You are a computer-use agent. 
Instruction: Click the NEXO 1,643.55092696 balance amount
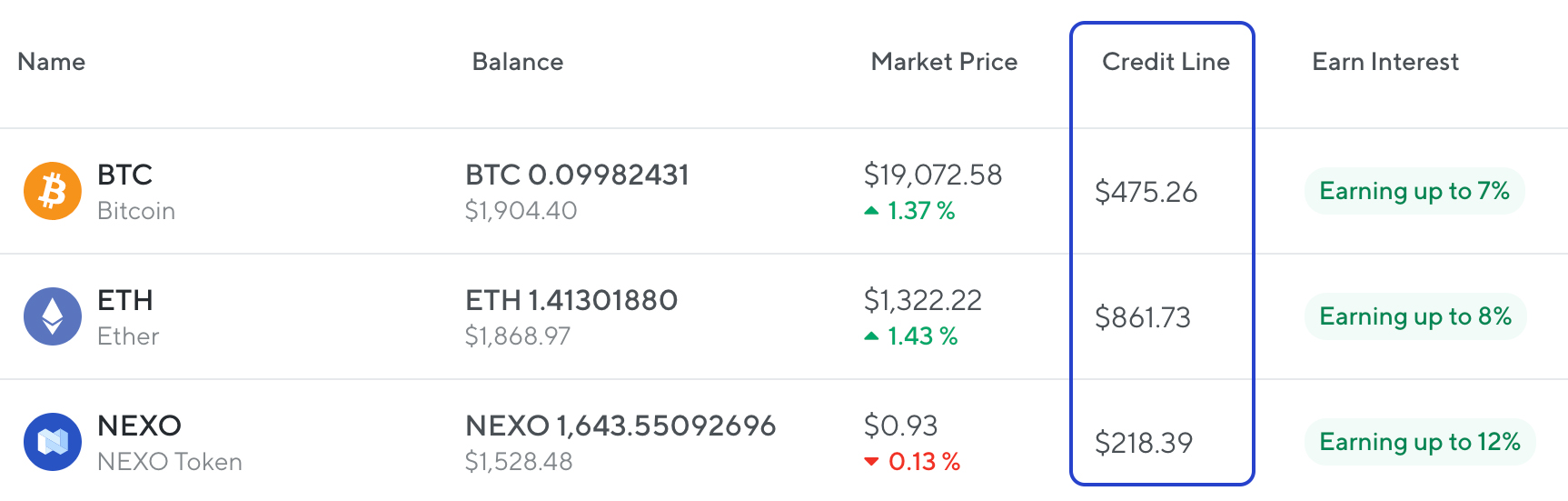(620, 426)
